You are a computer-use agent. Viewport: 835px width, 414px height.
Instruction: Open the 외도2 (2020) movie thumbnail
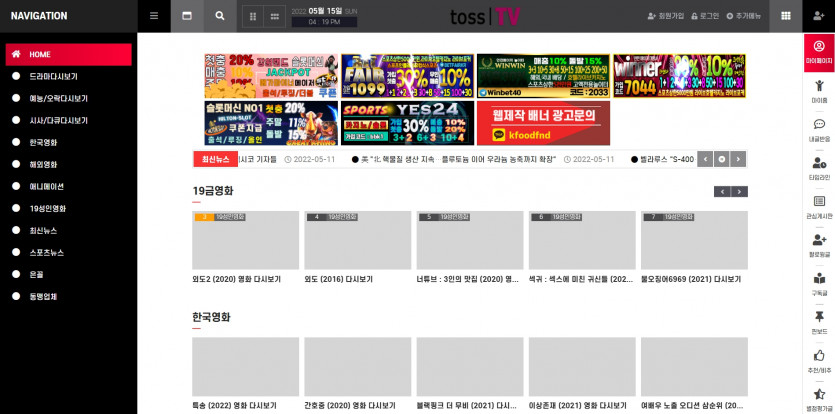point(245,240)
